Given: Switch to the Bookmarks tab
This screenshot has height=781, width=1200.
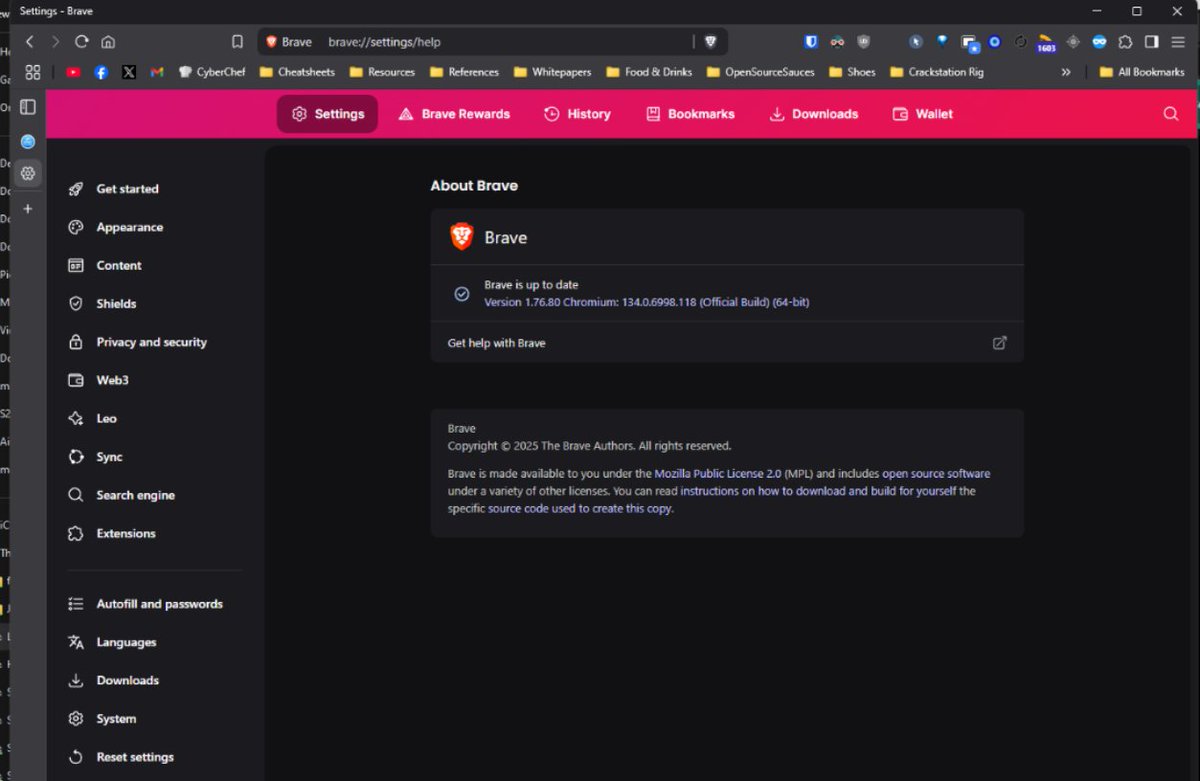Looking at the screenshot, I should 689,114.
